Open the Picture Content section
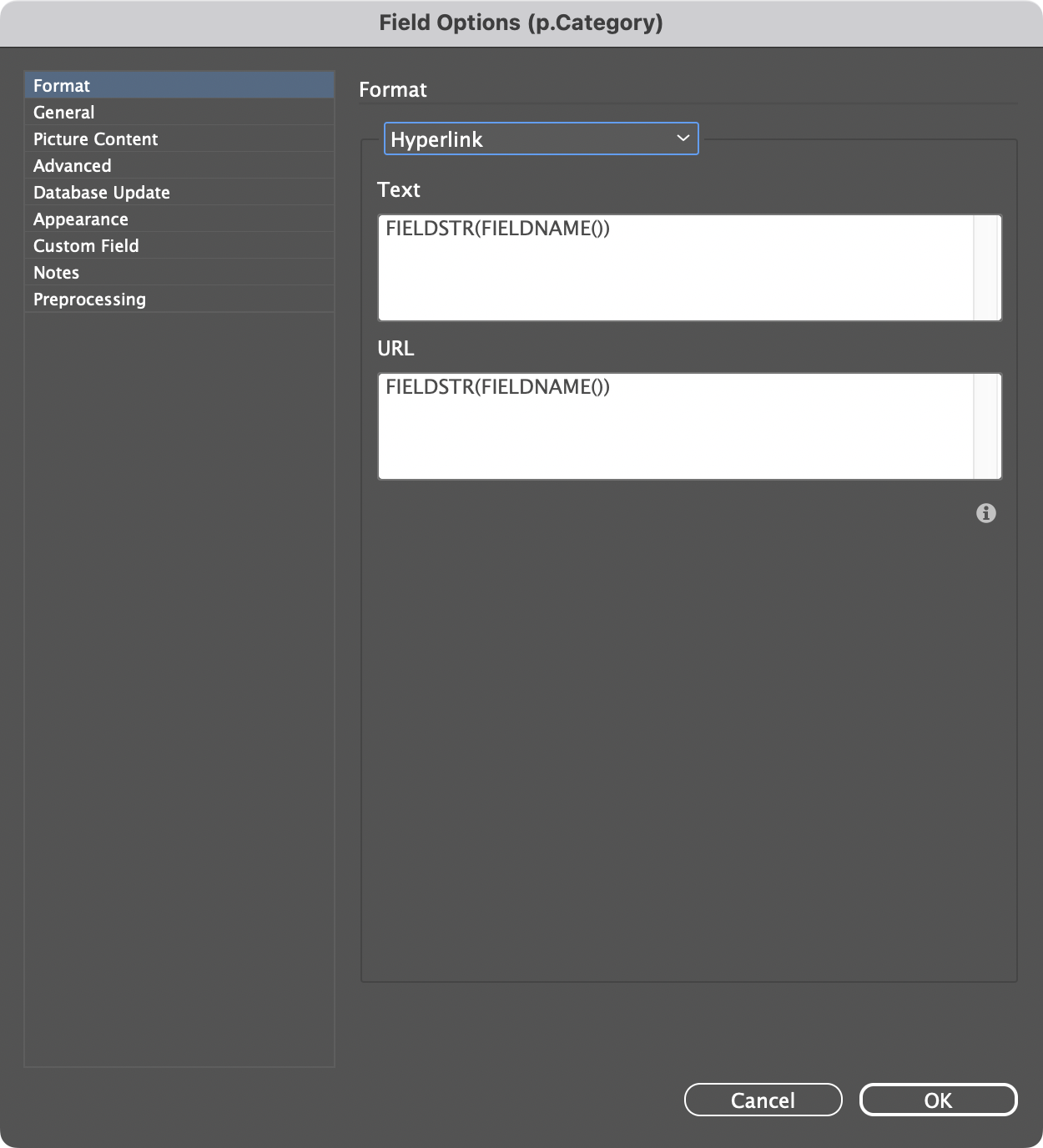The image size is (1043, 1148). (x=96, y=139)
